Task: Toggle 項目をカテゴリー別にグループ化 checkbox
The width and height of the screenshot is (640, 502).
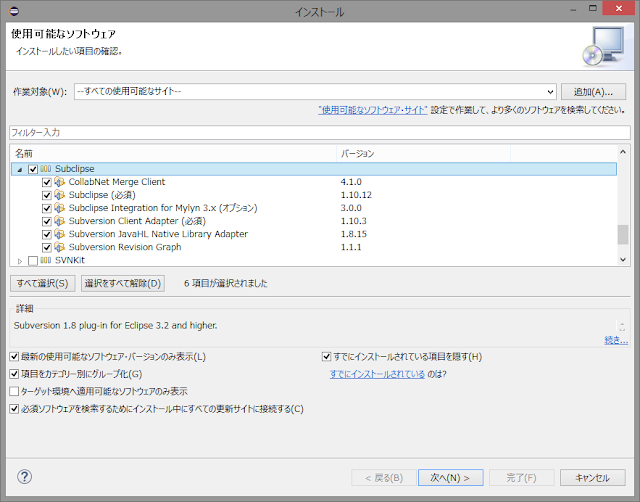Action: 14,374
